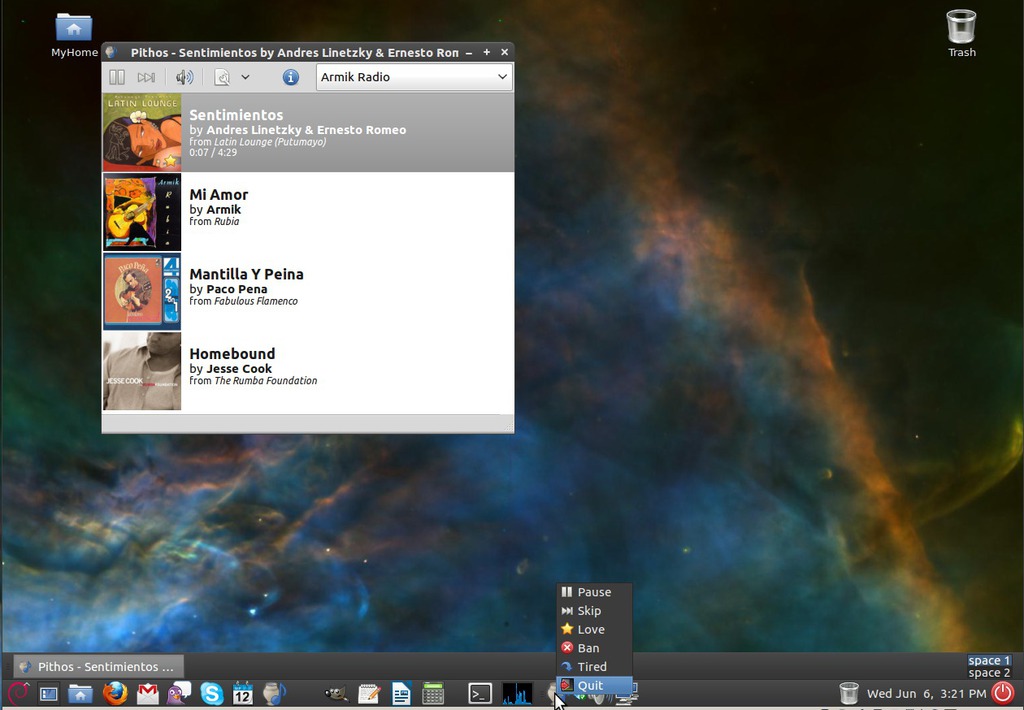The height and width of the screenshot is (710, 1024).
Task: Click the Pithos icon in window title bar
Action: pyautogui.click(x=111, y=52)
